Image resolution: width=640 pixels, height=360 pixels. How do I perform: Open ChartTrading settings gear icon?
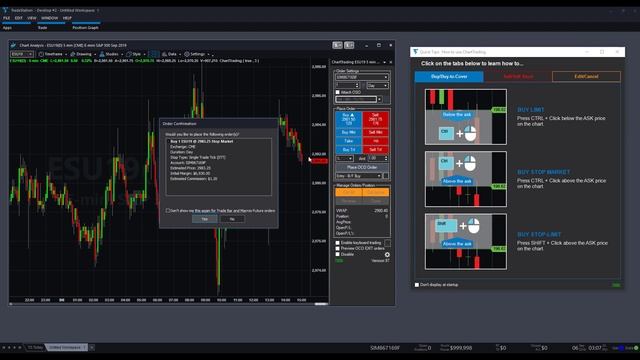pyautogui.click(x=387, y=255)
